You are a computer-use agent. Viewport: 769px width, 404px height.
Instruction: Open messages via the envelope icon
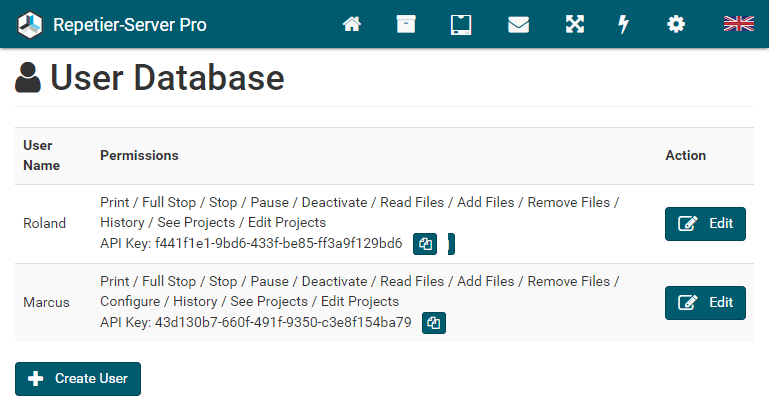click(518, 24)
